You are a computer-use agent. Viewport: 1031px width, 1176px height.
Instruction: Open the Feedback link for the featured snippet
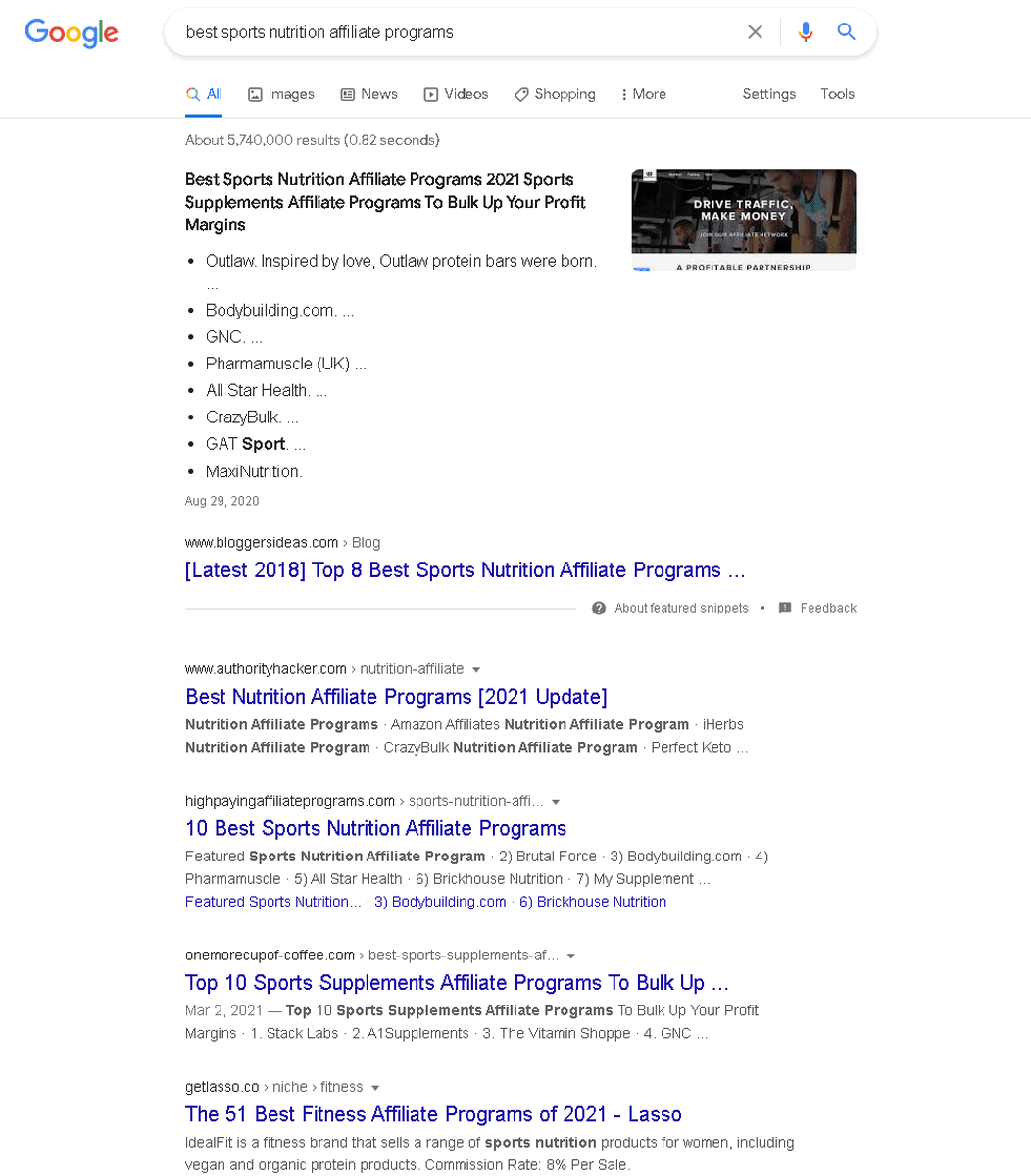click(828, 608)
